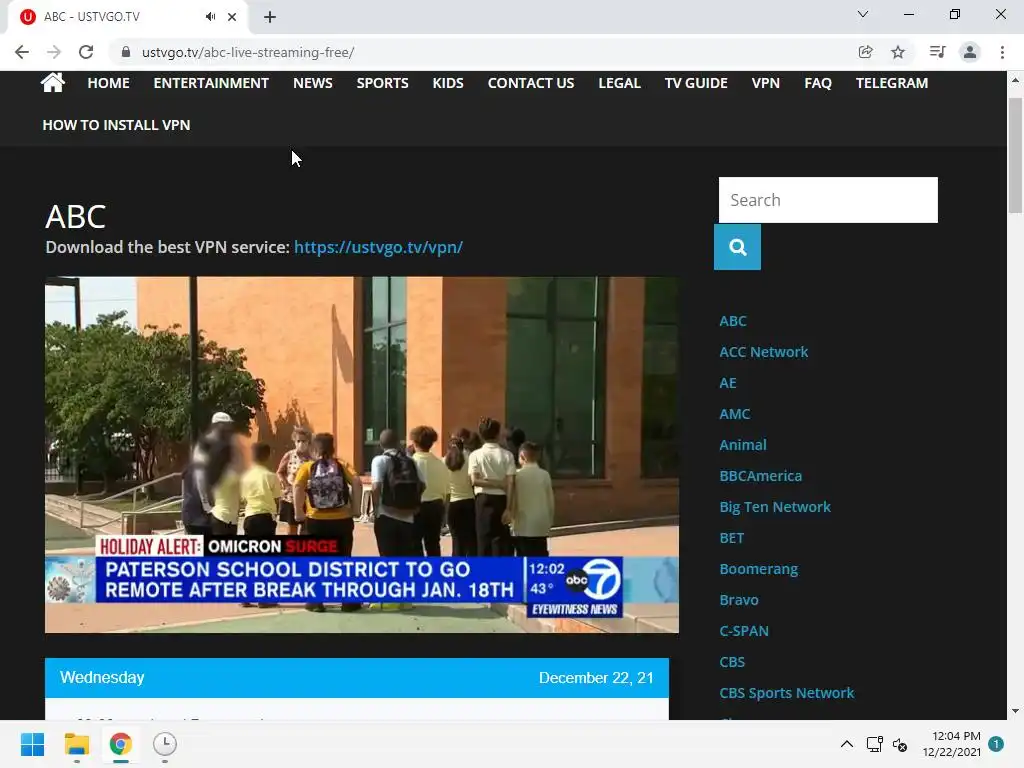Select ACC Network channel link
The image size is (1024, 768).
[763, 352]
